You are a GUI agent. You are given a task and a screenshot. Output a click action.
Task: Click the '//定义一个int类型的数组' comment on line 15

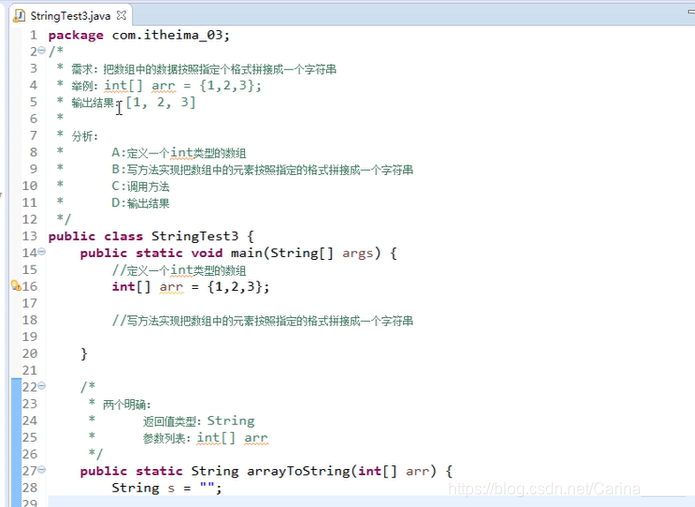[x=179, y=270]
